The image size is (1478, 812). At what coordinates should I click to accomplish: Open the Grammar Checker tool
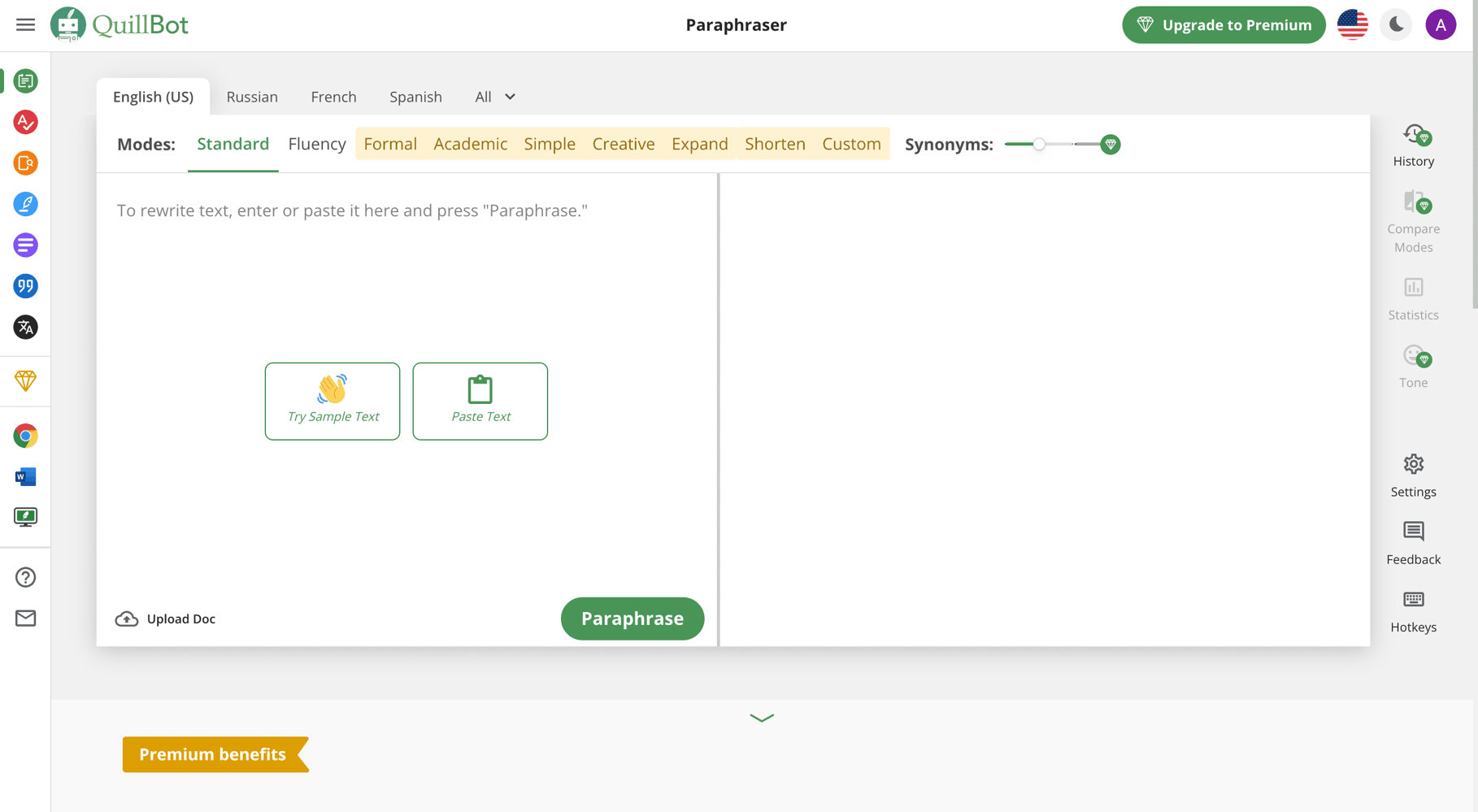coord(25,122)
